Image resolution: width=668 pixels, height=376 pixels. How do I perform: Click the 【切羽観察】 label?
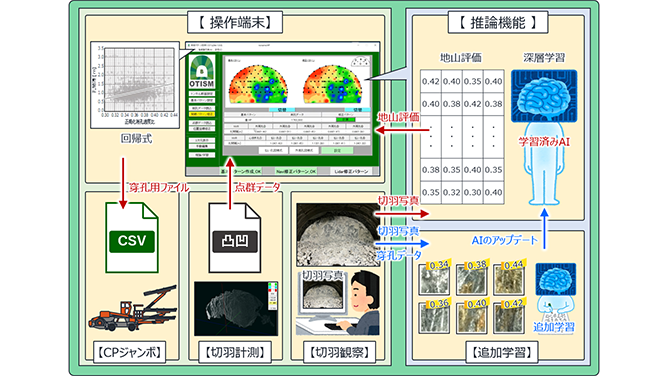pyautogui.click(x=340, y=352)
